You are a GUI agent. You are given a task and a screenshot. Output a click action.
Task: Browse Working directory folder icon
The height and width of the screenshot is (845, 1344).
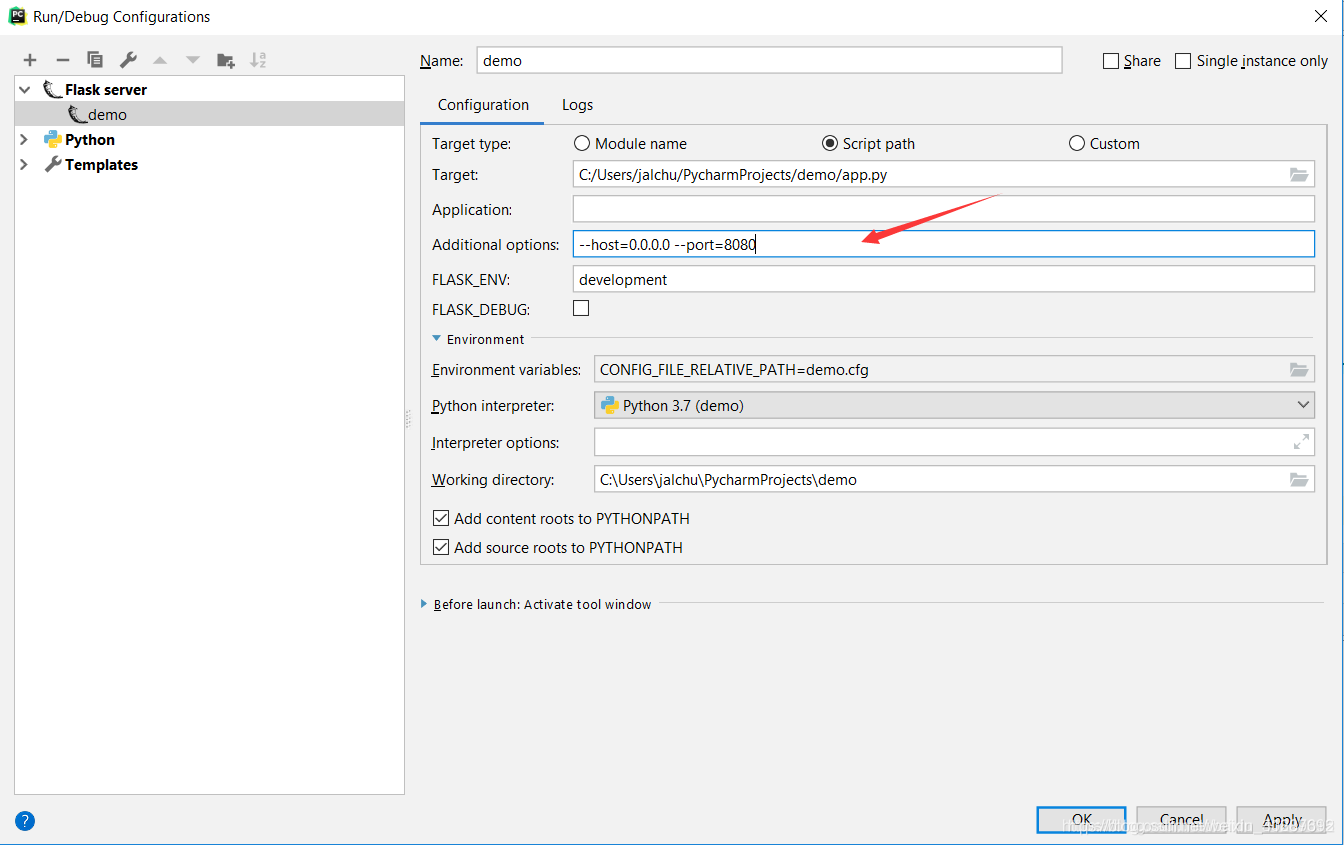point(1299,479)
